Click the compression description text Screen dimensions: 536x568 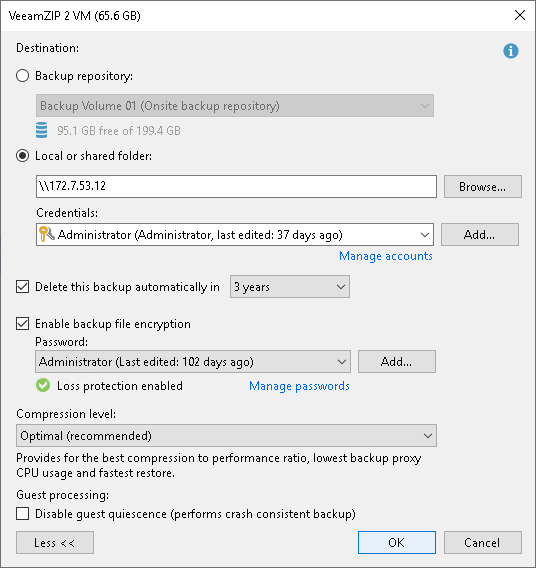tap(219, 465)
